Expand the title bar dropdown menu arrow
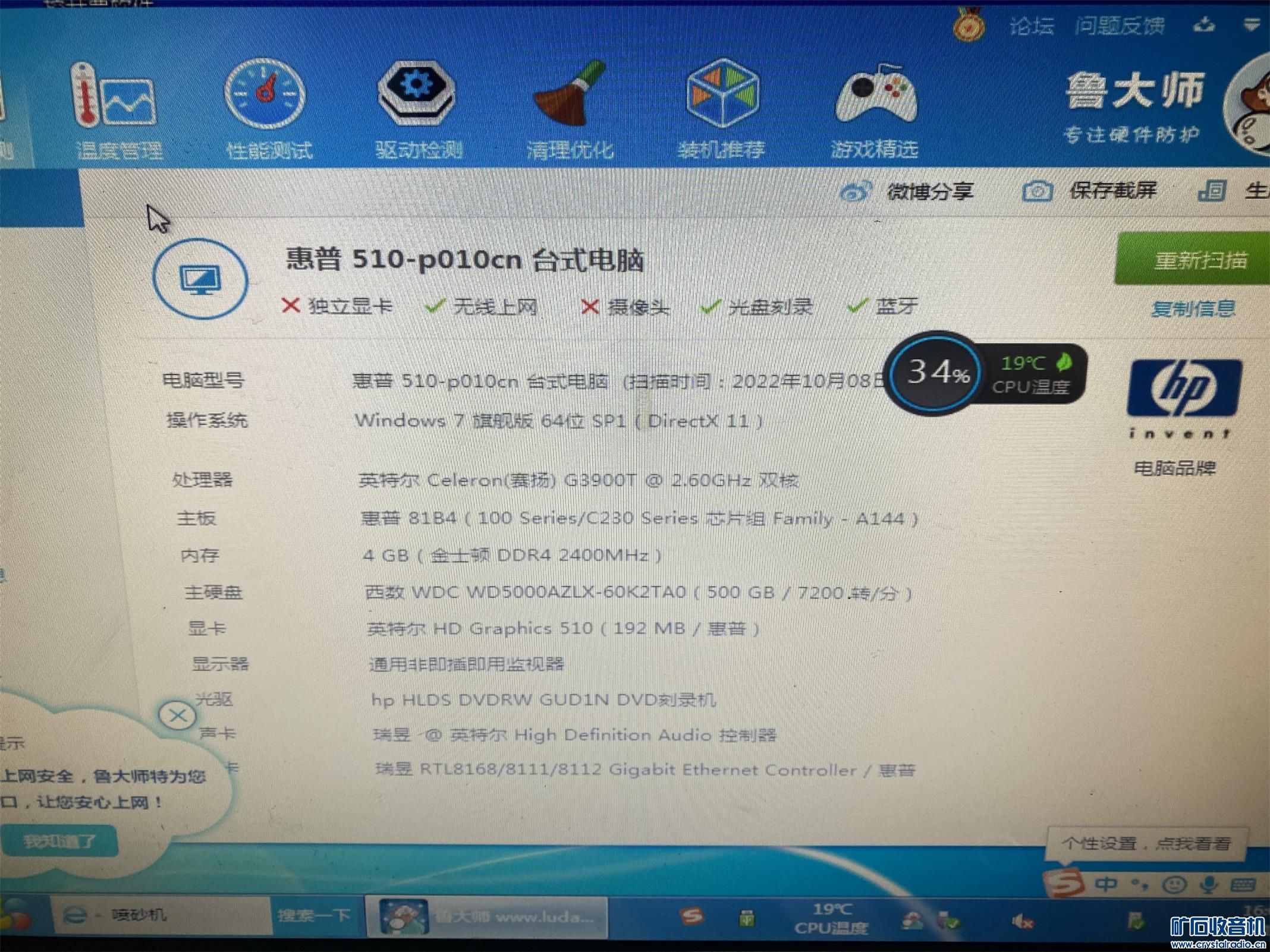The height and width of the screenshot is (952, 1270). tap(1252, 24)
